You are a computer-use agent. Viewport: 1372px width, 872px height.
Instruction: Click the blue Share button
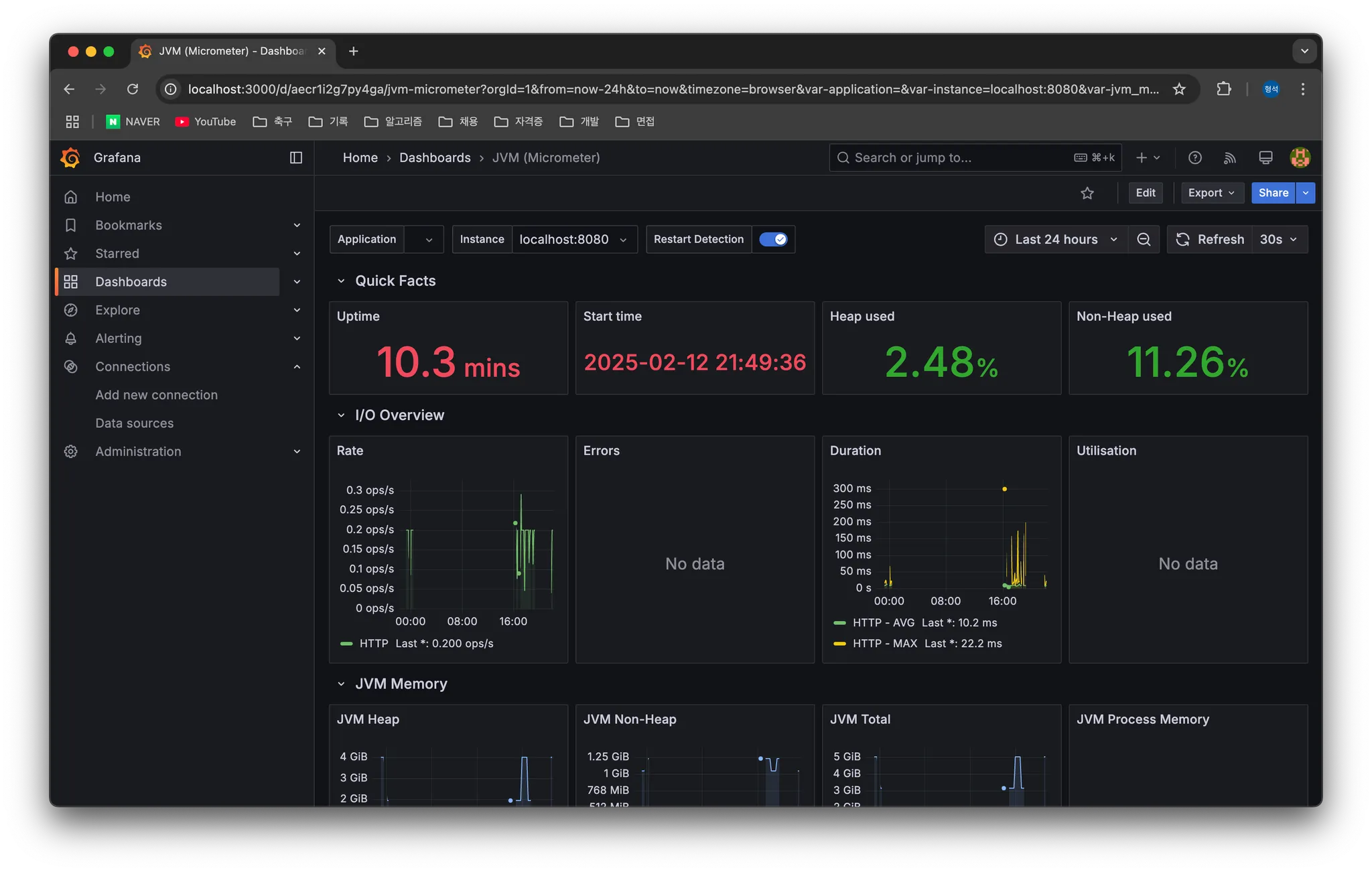tap(1273, 193)
